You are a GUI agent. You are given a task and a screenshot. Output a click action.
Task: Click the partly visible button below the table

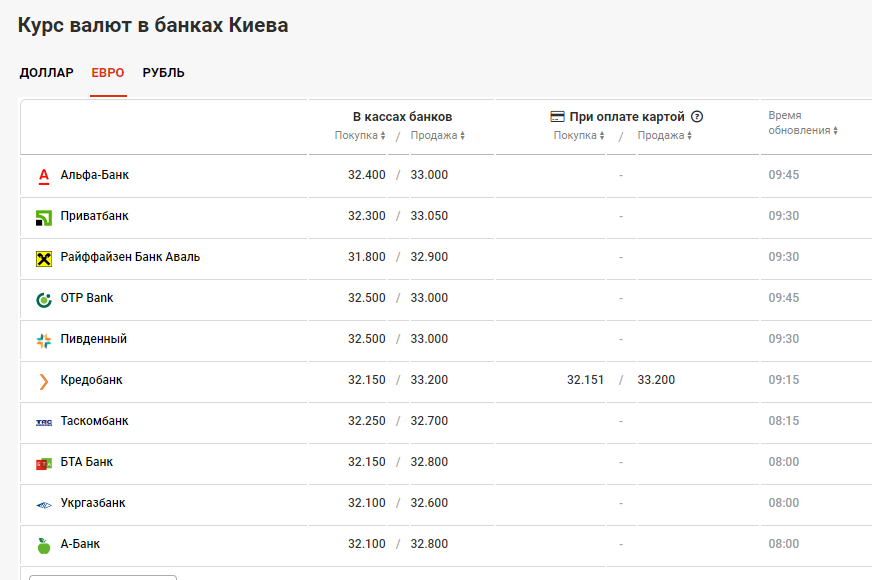tap(103, 577)
